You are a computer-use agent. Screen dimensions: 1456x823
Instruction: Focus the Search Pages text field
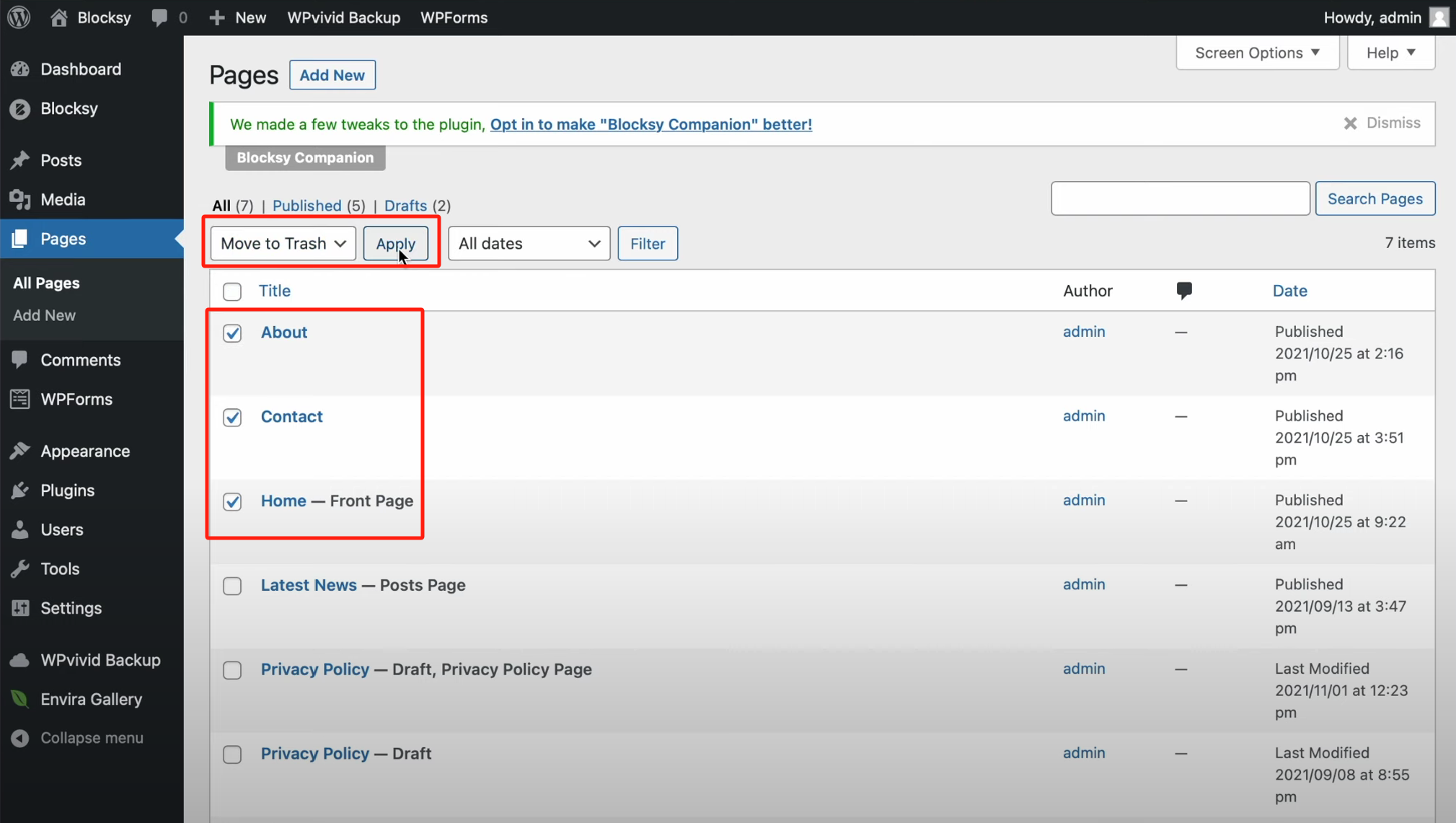pyautogui.click(x=1180, y=198)
